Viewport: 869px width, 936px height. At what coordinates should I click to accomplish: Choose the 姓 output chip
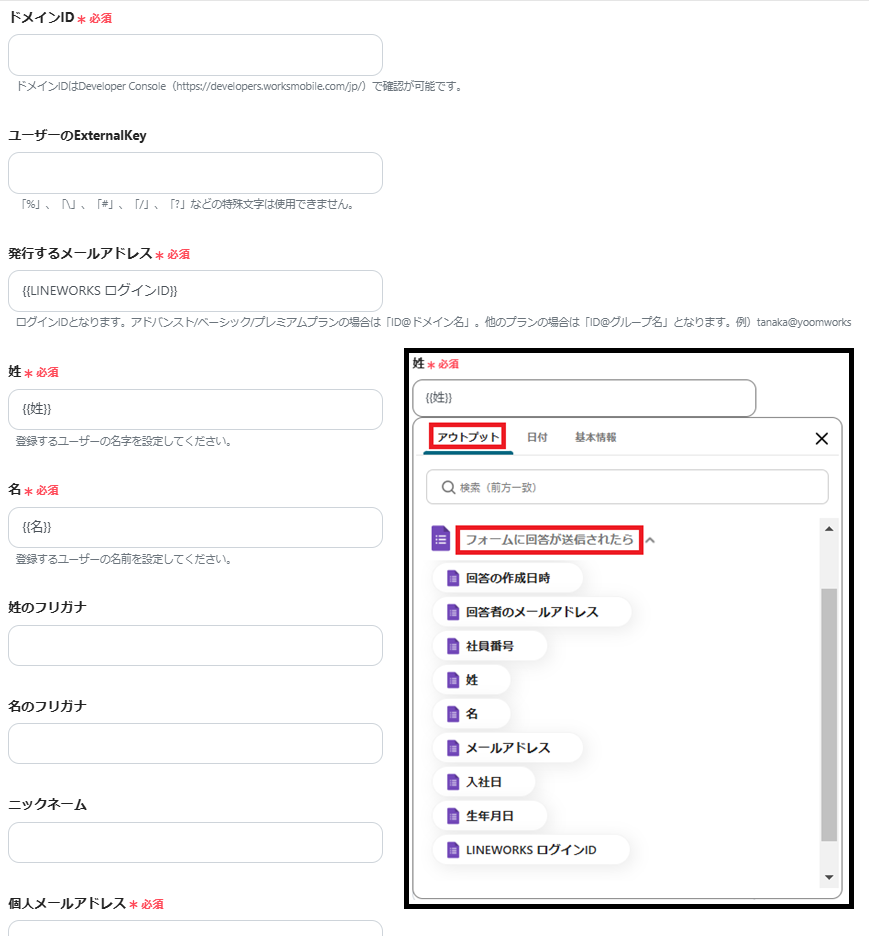coord(472,680)
